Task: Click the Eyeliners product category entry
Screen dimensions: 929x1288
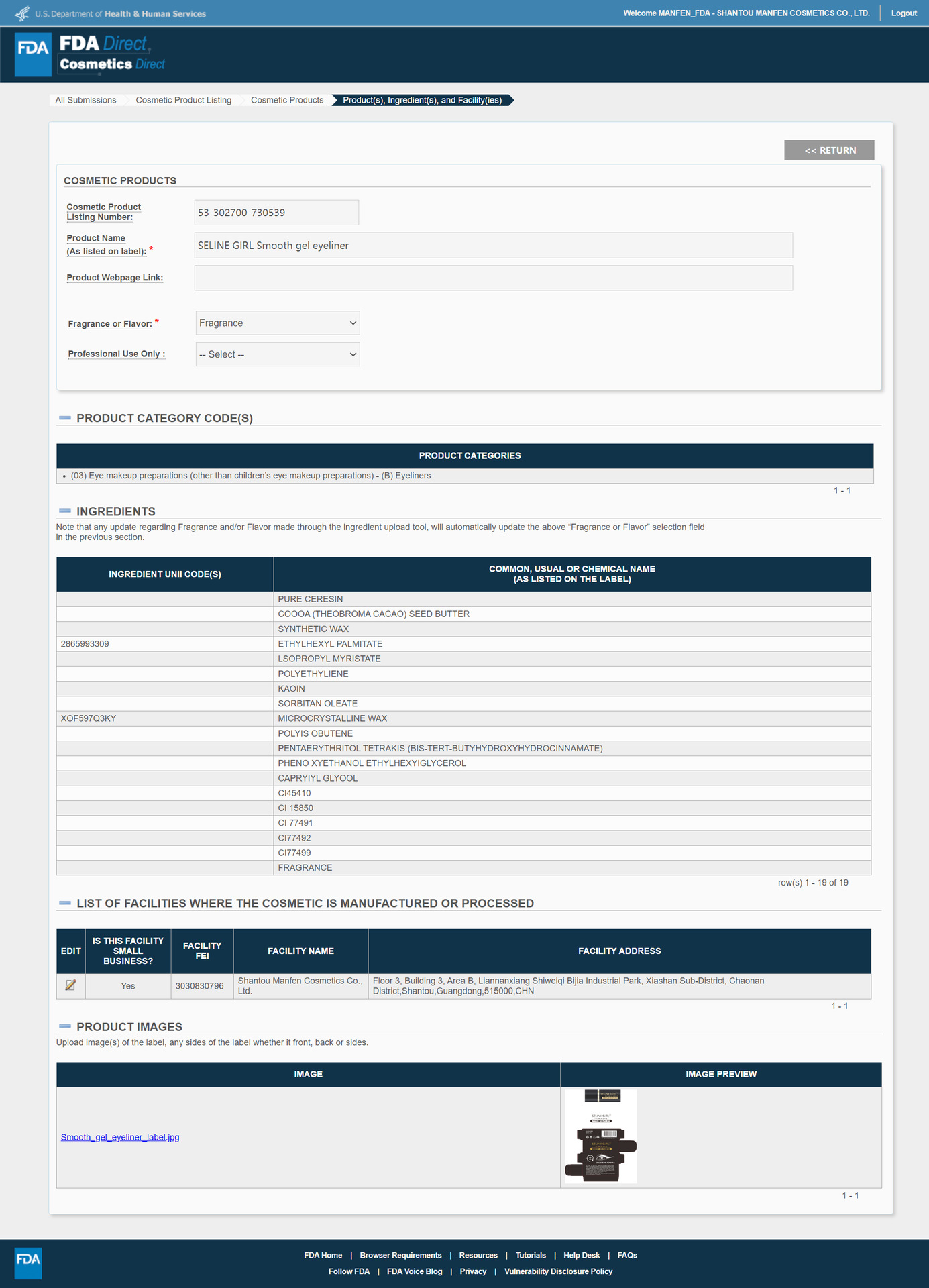Action: click(x=251, y=476)
